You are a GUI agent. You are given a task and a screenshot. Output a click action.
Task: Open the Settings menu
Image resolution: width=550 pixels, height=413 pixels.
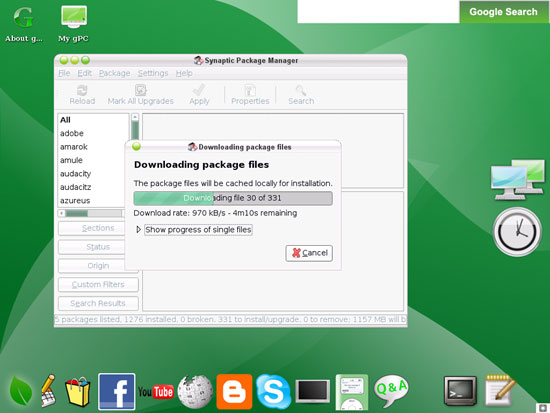pyautogui.click(x=153, y=73)
